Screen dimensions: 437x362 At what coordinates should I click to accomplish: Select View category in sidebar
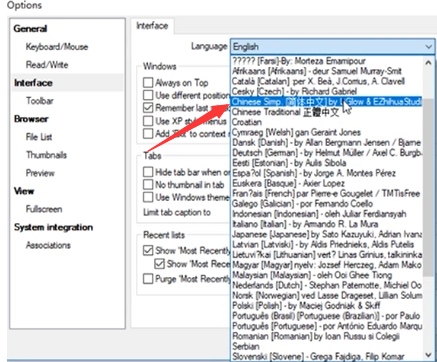point(24,191)
